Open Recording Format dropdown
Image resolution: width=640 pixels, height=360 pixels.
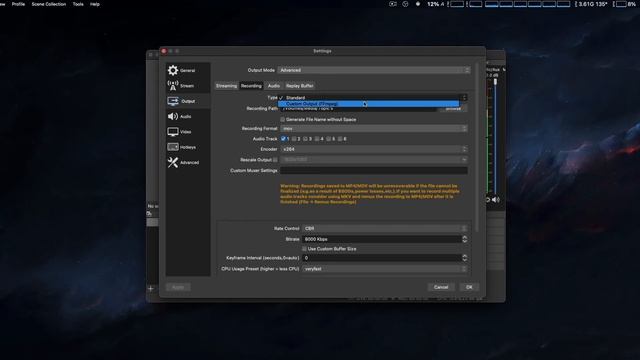(374, 129)
